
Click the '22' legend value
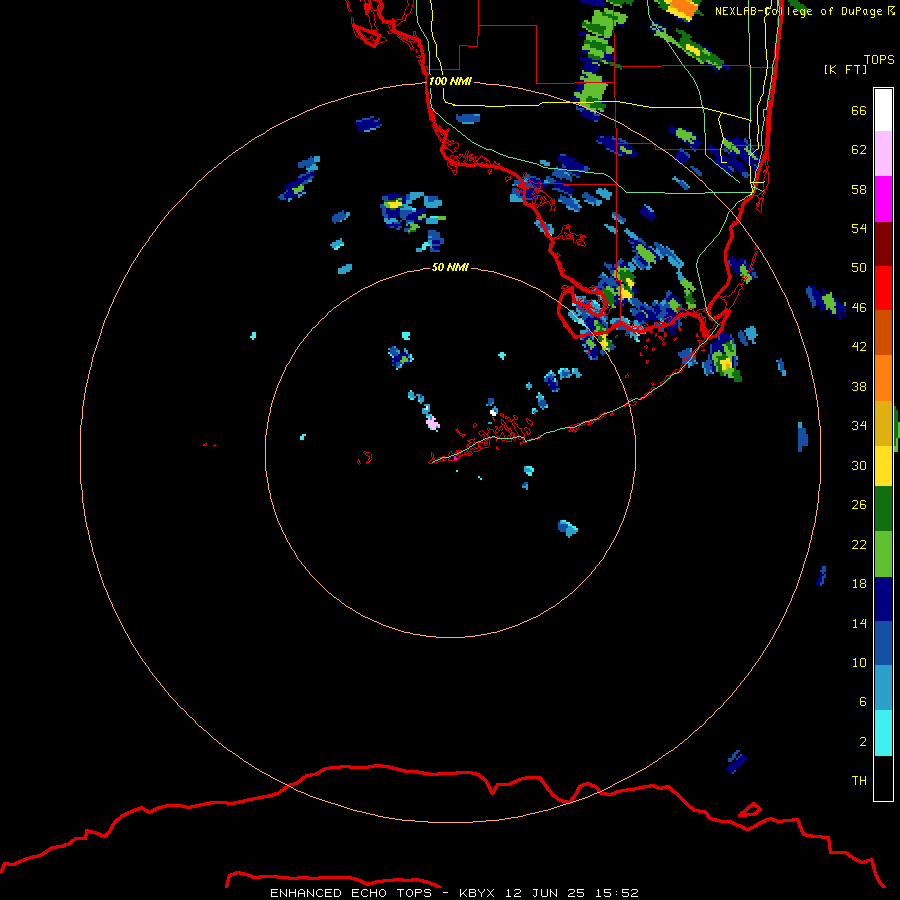(x=859, y=544)
